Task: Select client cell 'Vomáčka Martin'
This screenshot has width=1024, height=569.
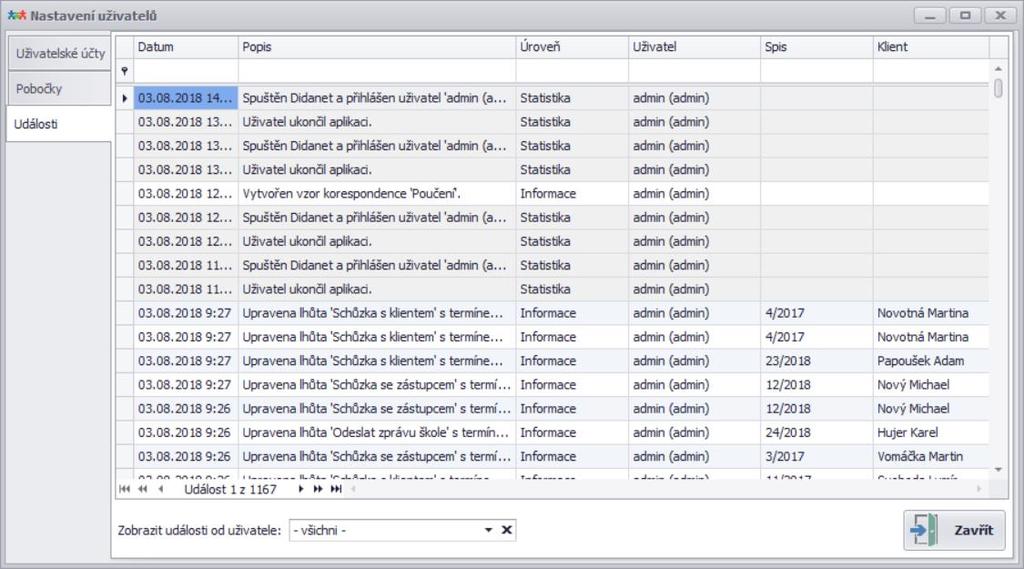Action: tap(931, 456)
